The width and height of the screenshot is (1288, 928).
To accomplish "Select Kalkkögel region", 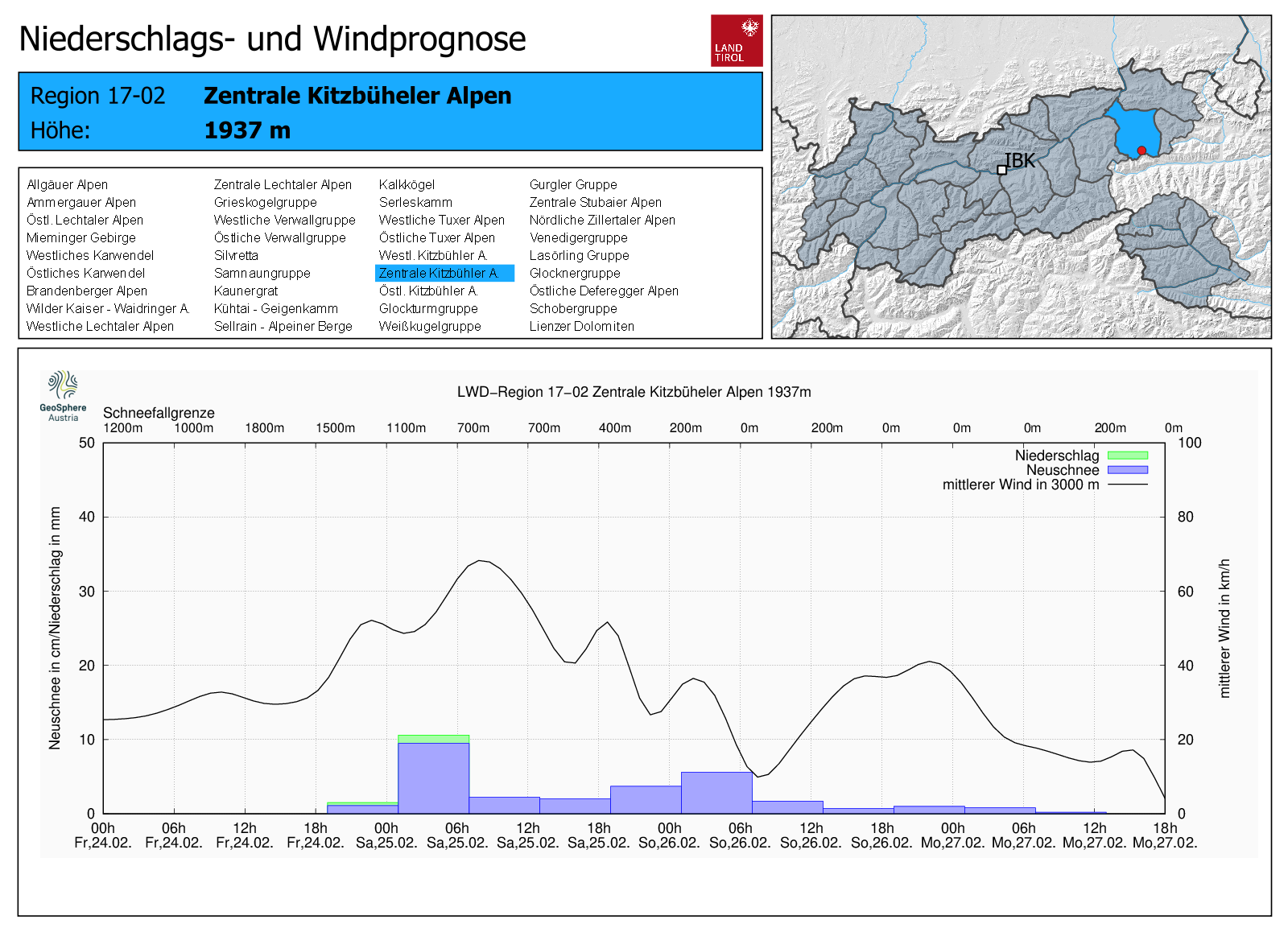I will click(407, 185).
